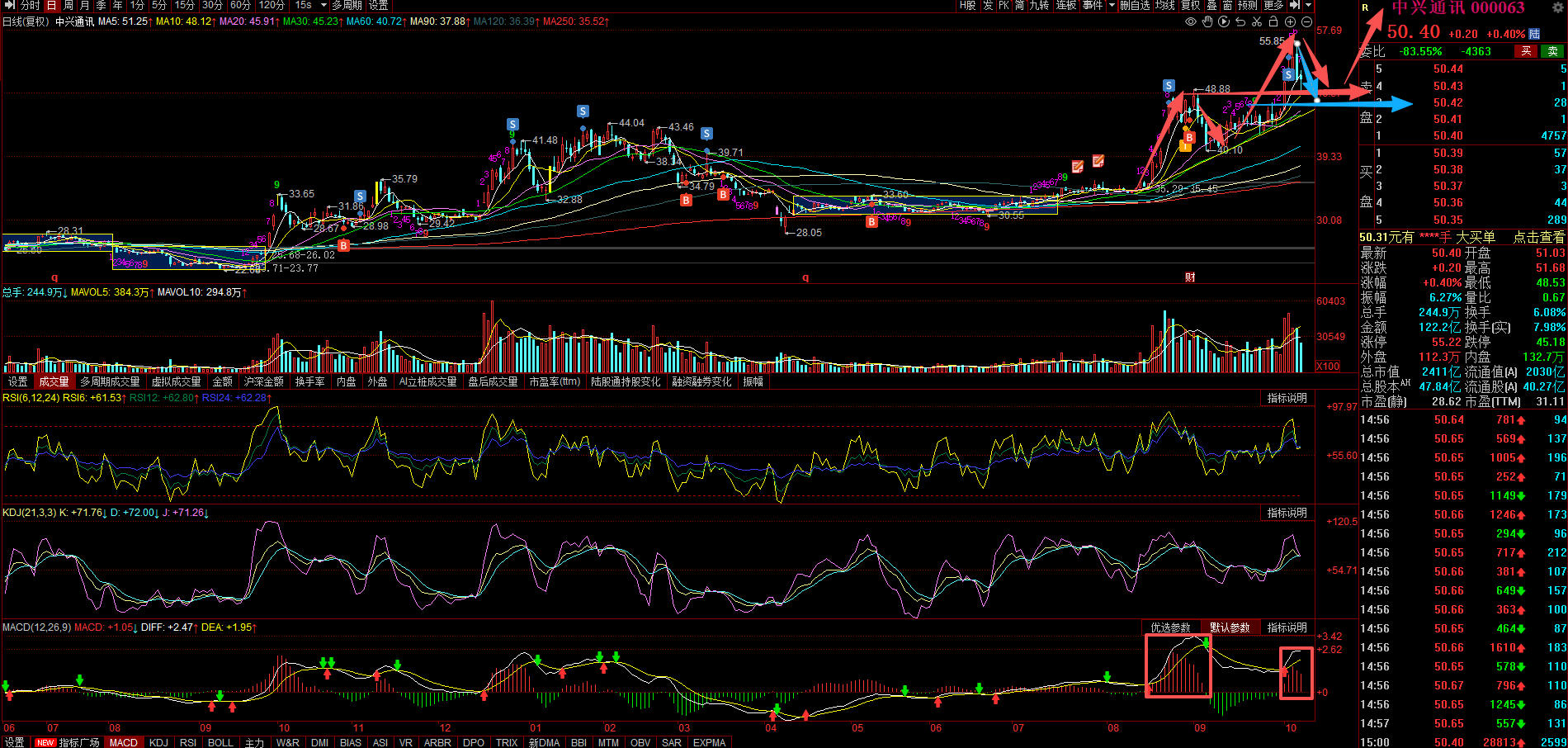Switch volume panel to AI立桩成交量
The image size is (1568, 748).
point(427,381)
